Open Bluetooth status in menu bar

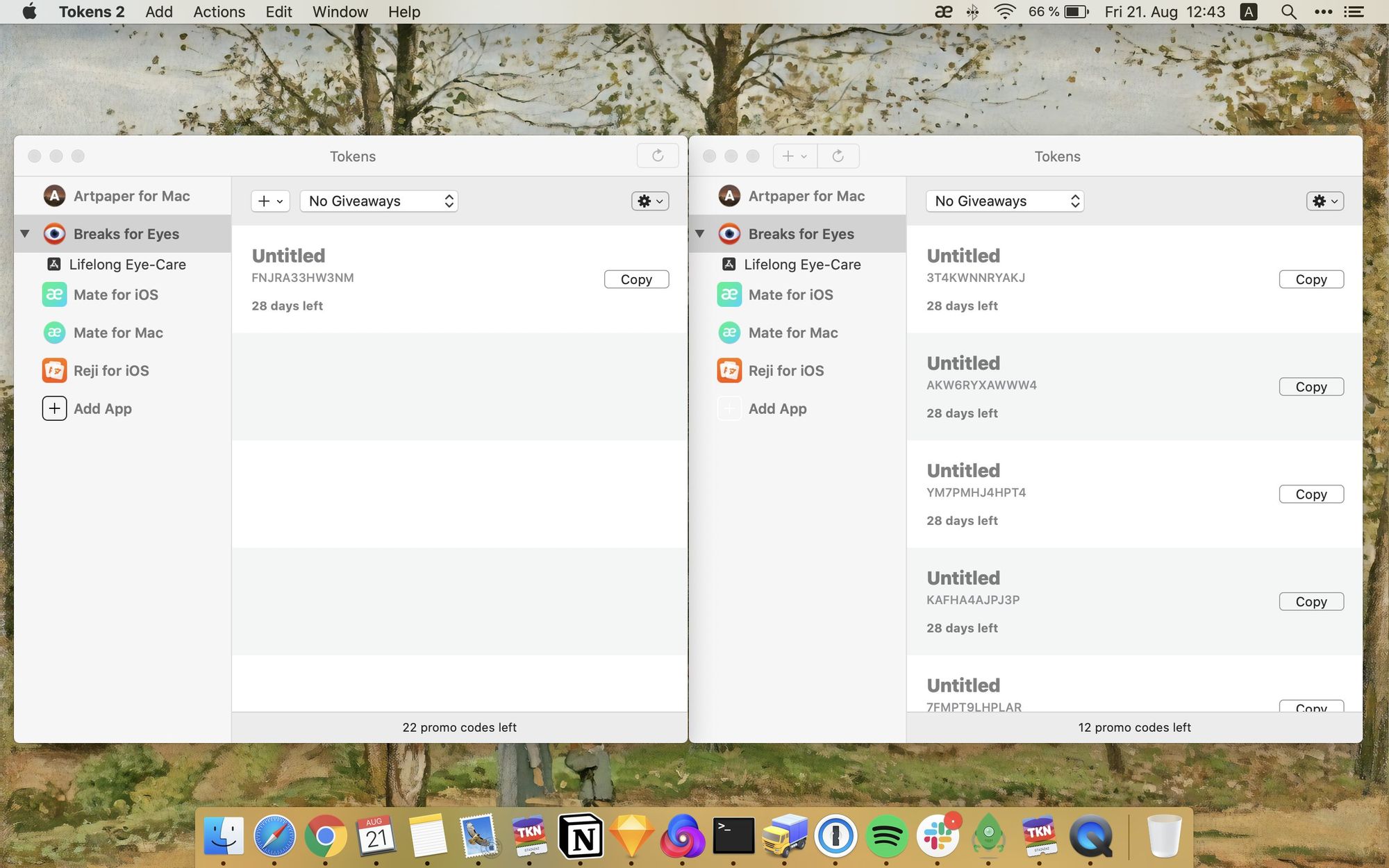972,12
